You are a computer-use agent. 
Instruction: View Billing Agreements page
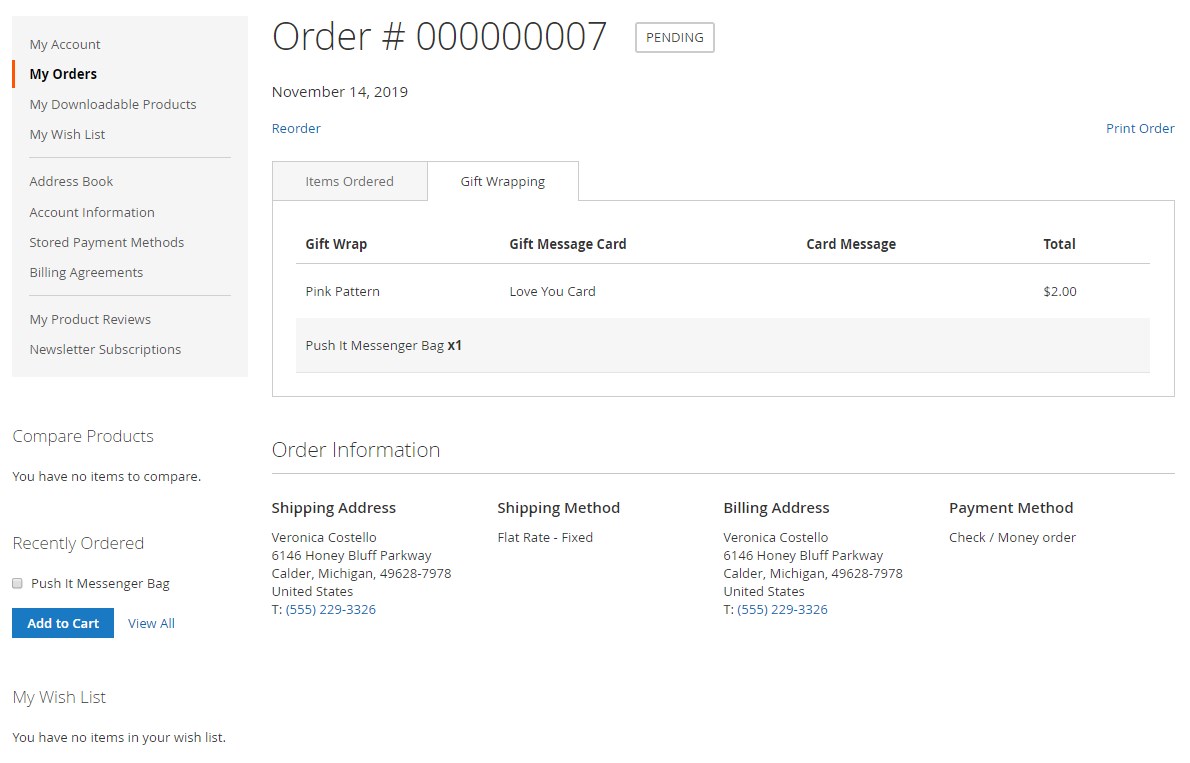[x=86, y=272]
